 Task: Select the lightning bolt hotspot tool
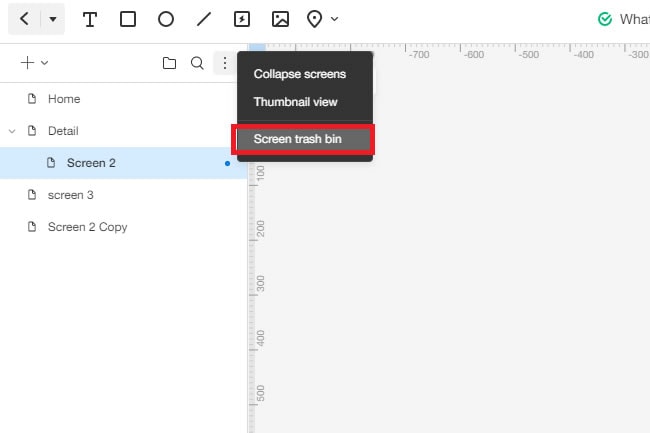[x=242, y=19]
